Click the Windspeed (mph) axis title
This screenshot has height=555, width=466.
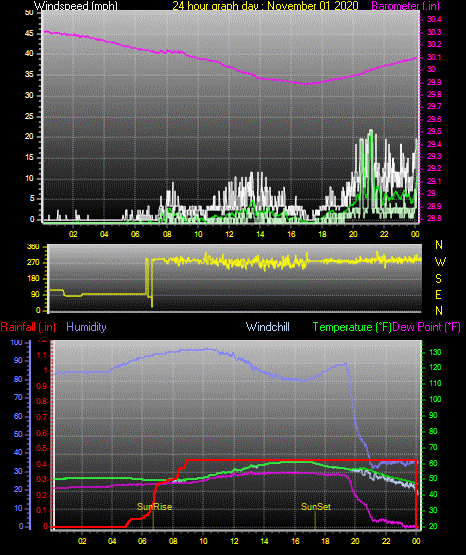point(76,5)
